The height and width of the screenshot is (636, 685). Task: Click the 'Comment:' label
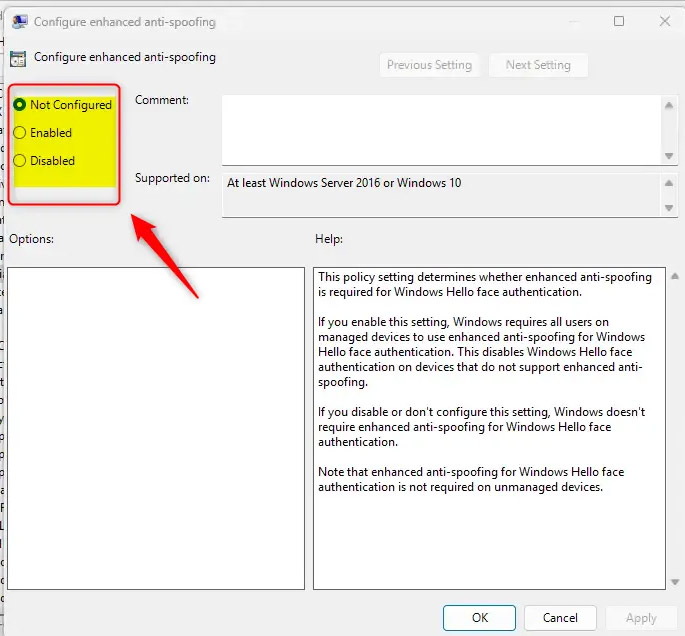pos(162,100)
